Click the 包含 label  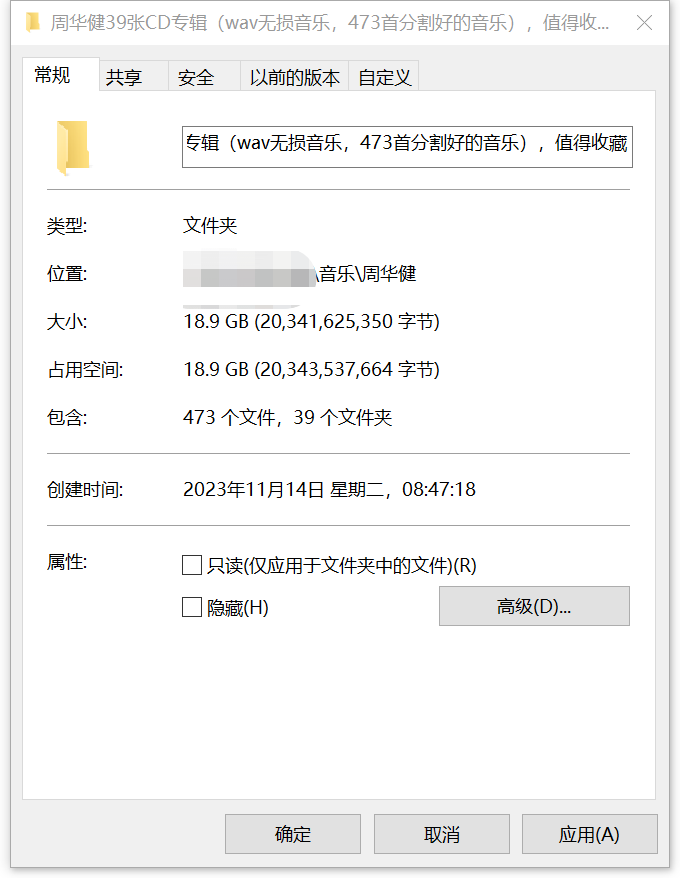pos(67,418)
